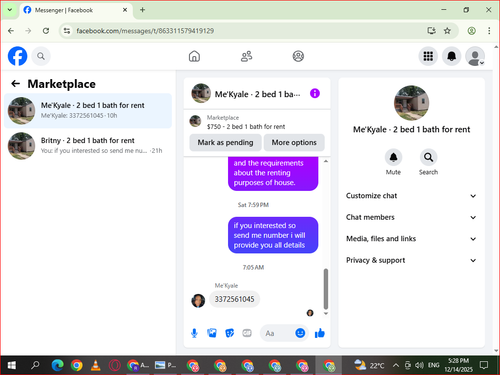Open Chrome three-dot menu
This screenshot has height=375, width=500.
[x=489, y=31]
